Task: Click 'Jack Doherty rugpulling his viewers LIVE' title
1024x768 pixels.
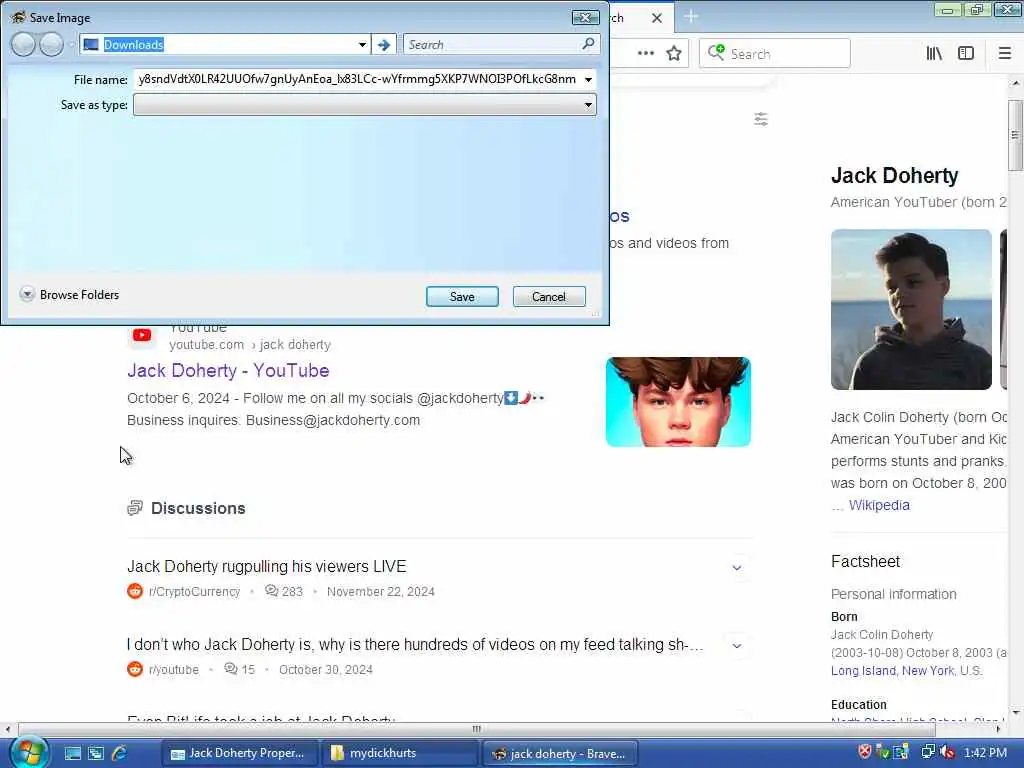Action: click(x=266, y=566)
